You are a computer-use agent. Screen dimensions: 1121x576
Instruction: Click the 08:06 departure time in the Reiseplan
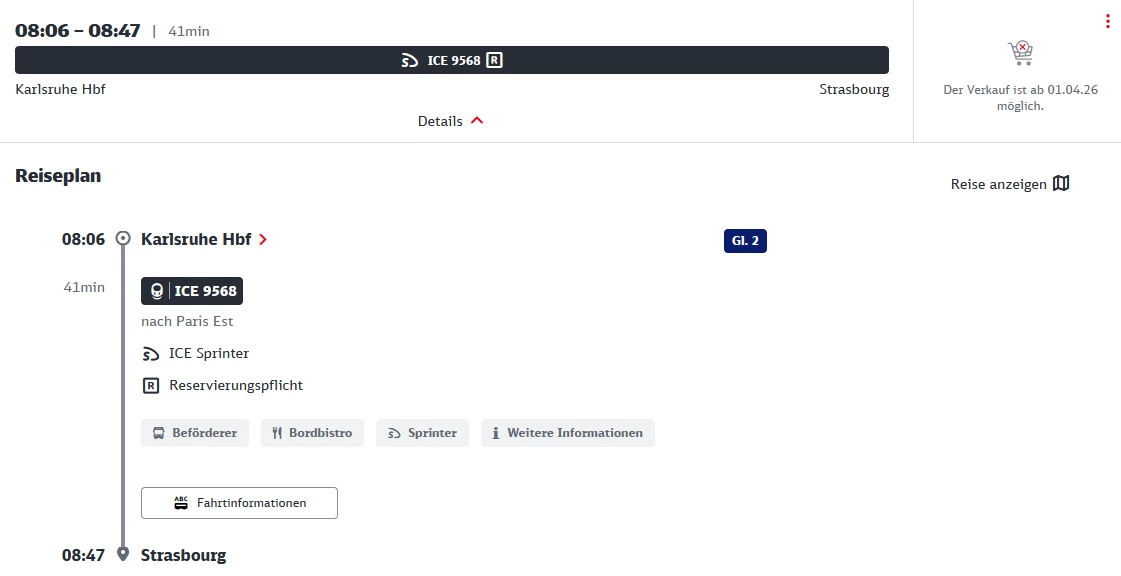pos(83,239)
